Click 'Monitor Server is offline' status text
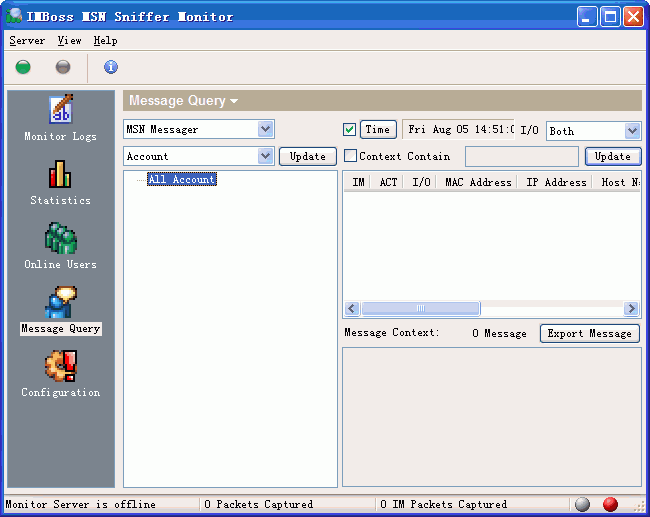The height and width of the screenshot is (517, 650). [x=80, y=504]
